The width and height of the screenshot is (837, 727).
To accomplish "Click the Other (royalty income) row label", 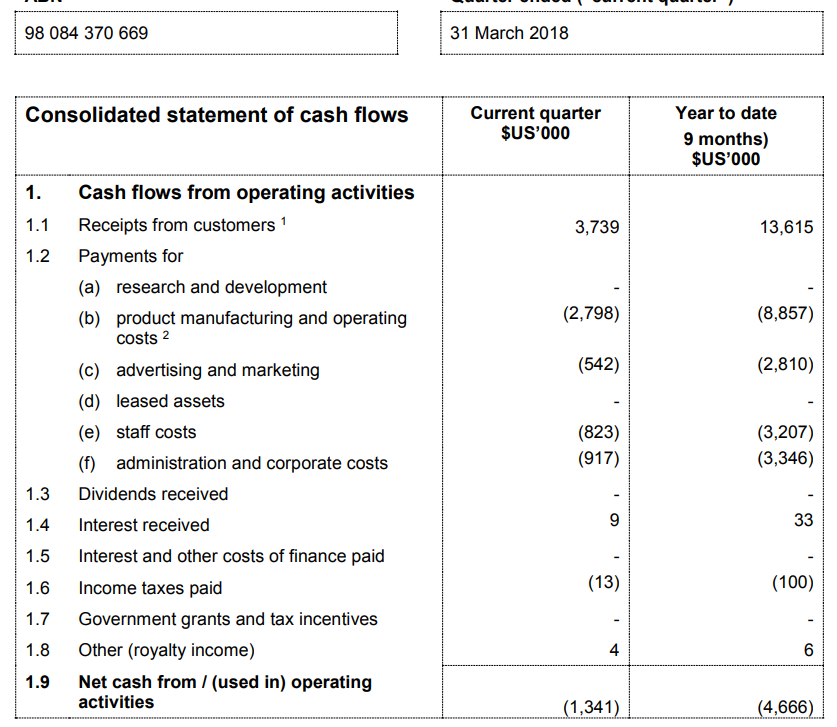I will click(167, 650).
